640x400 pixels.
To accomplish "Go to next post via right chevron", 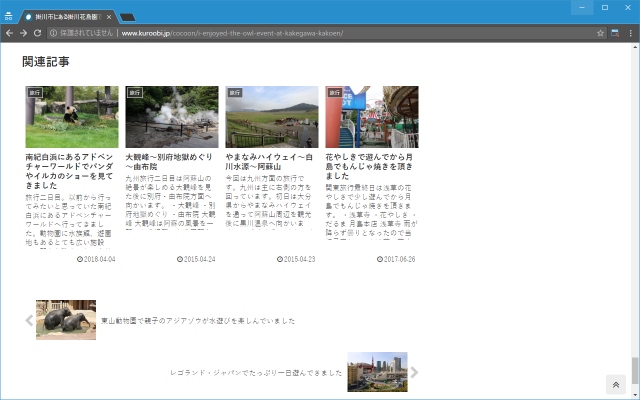I will pyautogui.click(x=414, y=372).
